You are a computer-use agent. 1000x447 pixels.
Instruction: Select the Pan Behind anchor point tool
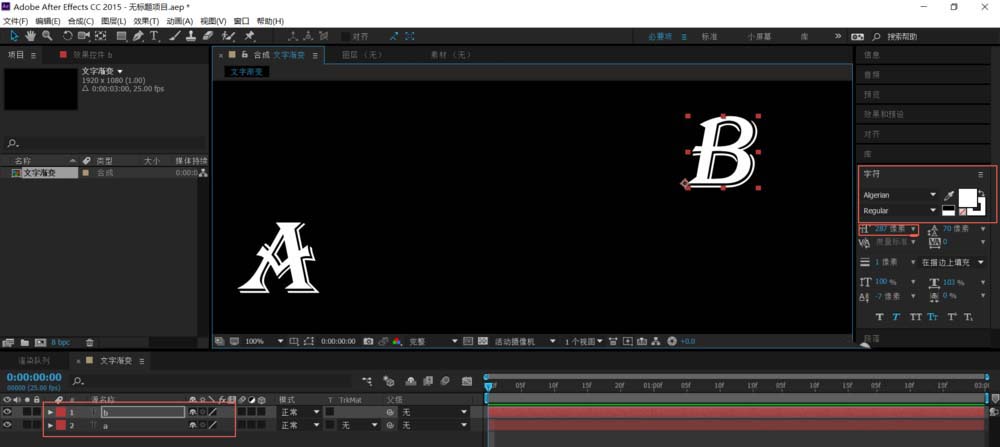(101, 36)
